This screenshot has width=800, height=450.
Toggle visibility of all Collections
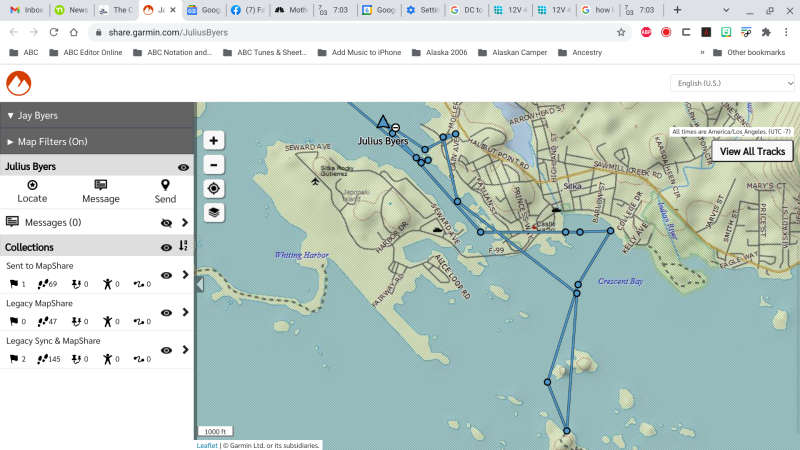166,247
